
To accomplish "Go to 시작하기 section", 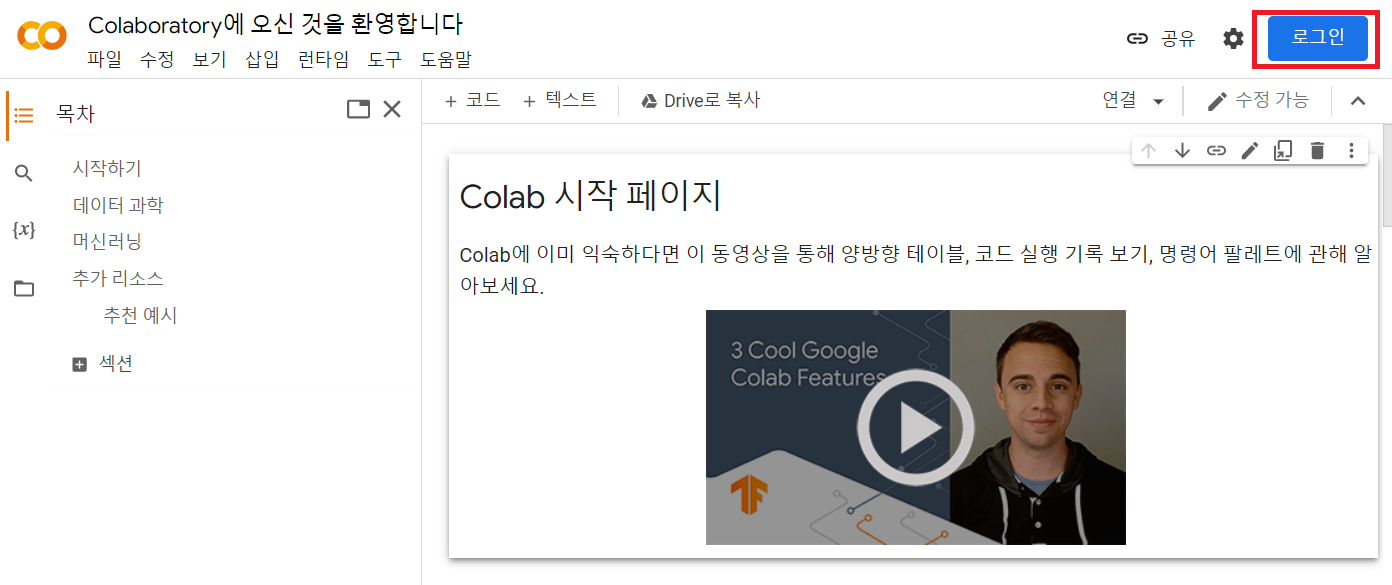I will click(107, 168).
